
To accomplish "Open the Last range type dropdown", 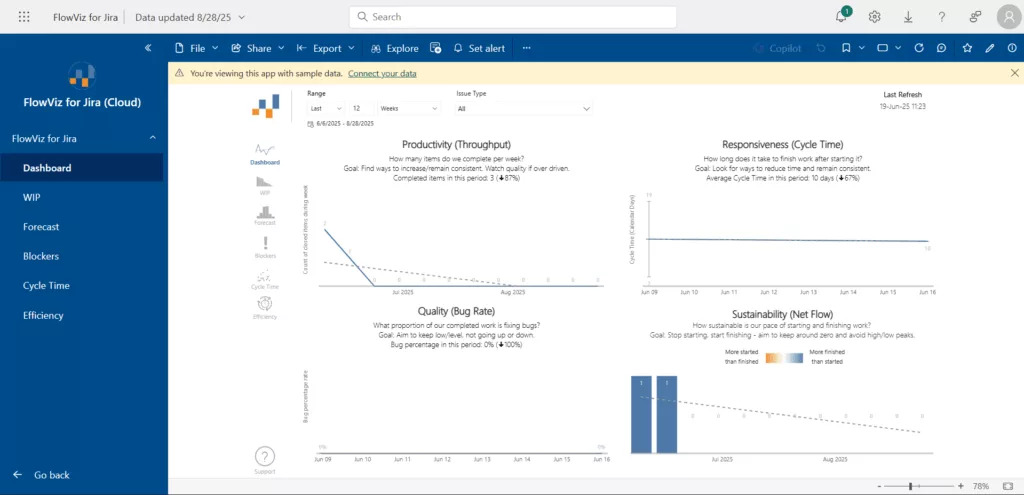I will [326, 108].
